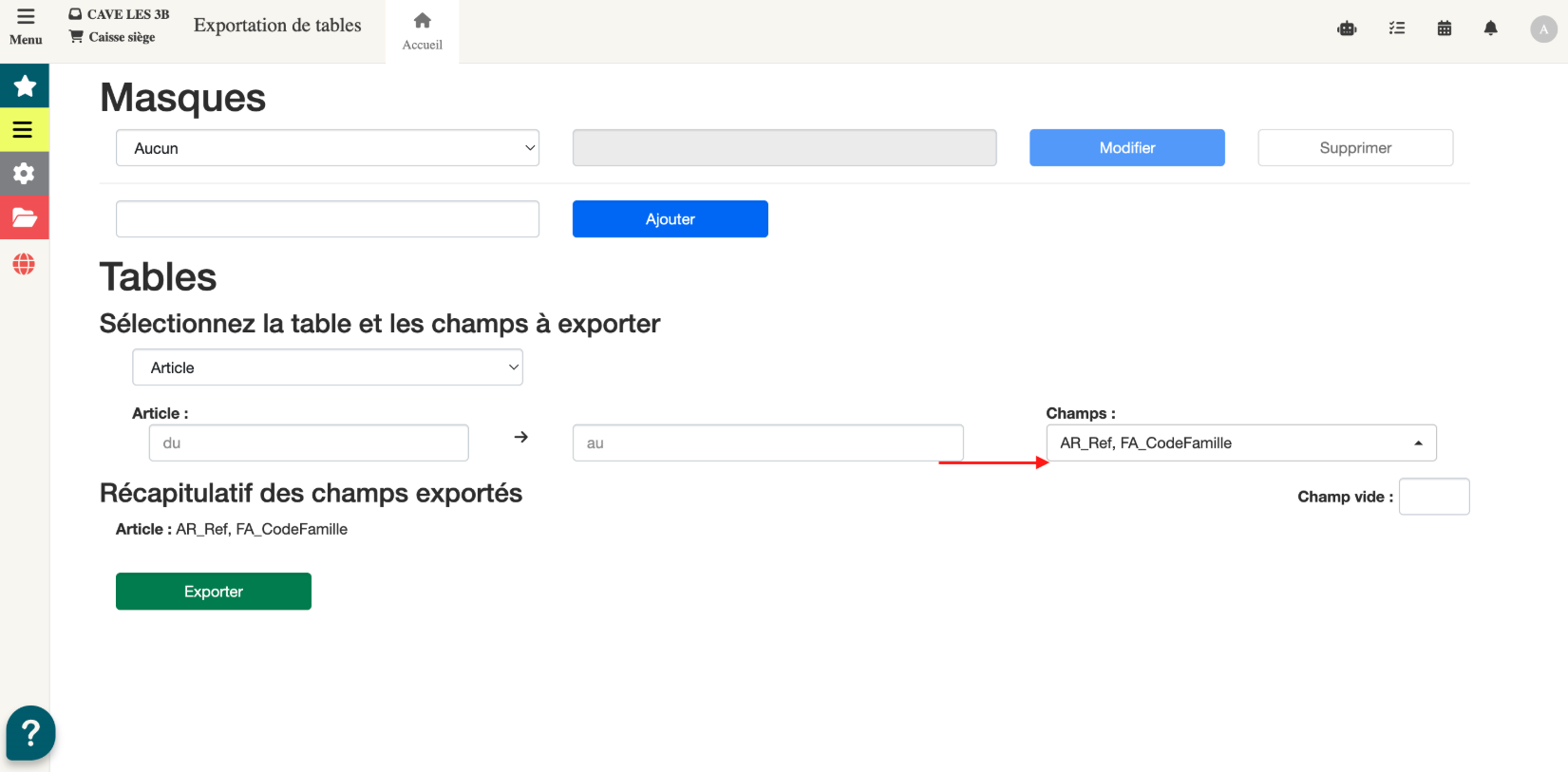The height and width of the screenshot is (772, 1568).
Task: Open the robot assistant icon
Action: pyautogui.click(x=1347, y=28)
